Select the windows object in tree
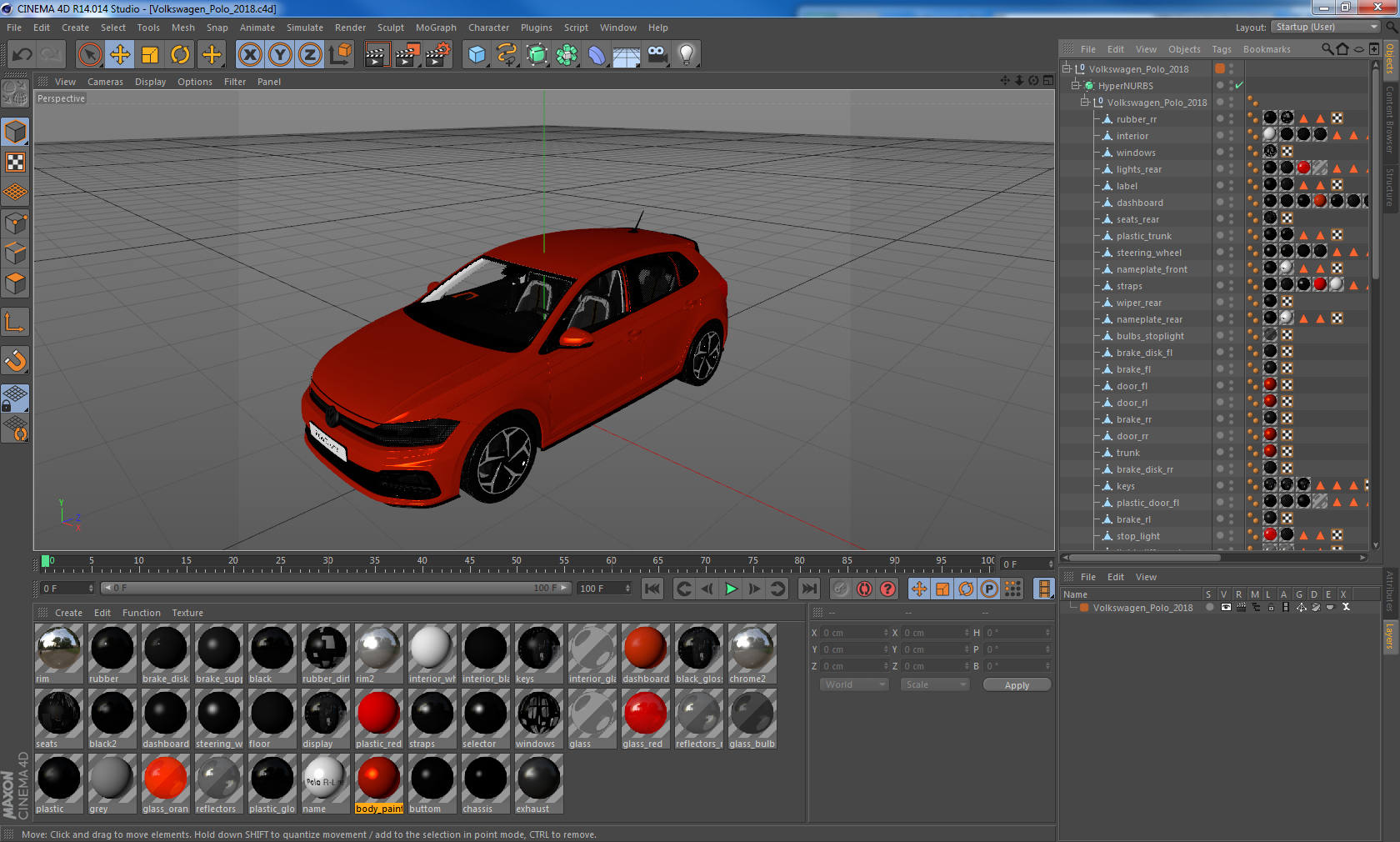This screenshot has width=1400, height=842. click(x=1135, y=153)
